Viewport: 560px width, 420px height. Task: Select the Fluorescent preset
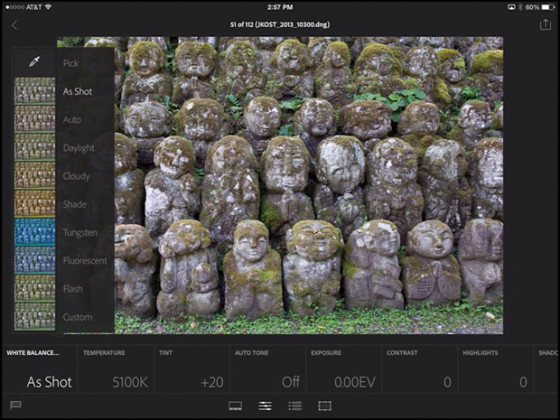(x=85, y=261)
